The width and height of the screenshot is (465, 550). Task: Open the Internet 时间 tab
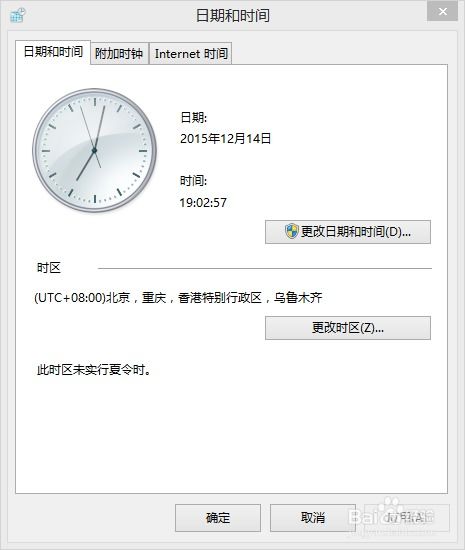click(191, 54)
